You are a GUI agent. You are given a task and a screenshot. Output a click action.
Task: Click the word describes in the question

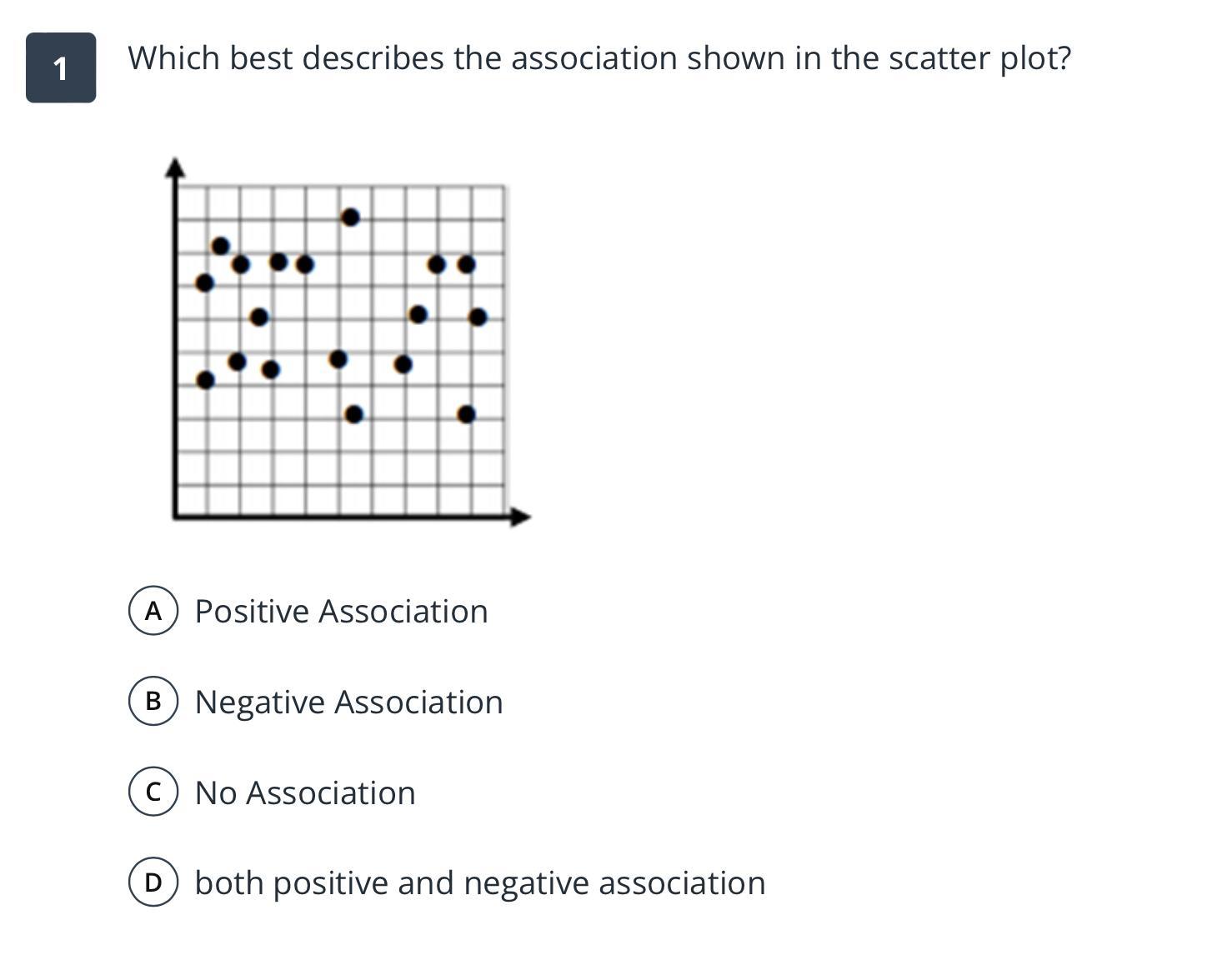[x=373, y=58]
